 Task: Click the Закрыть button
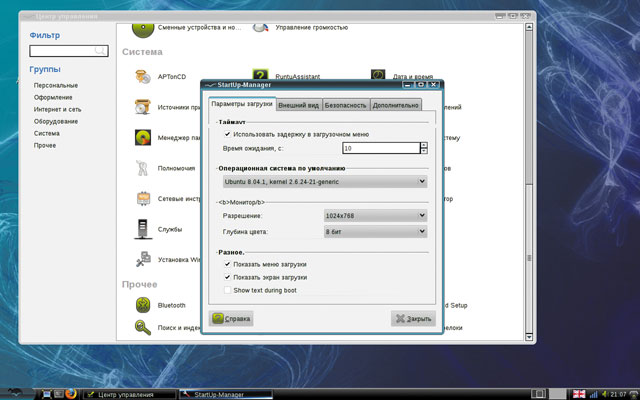(413, 319)
